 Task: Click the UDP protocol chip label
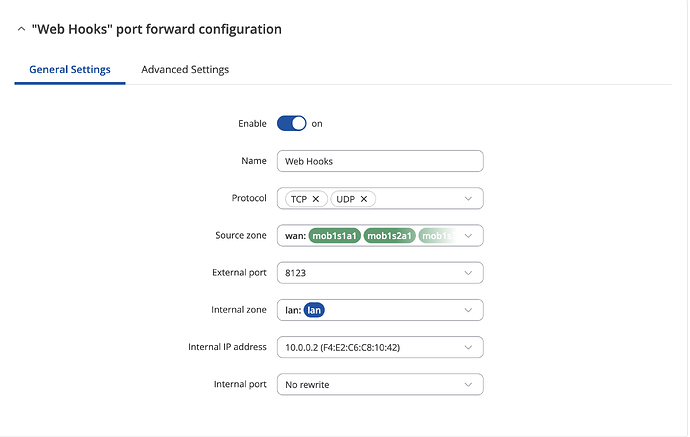[x=345, y=199]
